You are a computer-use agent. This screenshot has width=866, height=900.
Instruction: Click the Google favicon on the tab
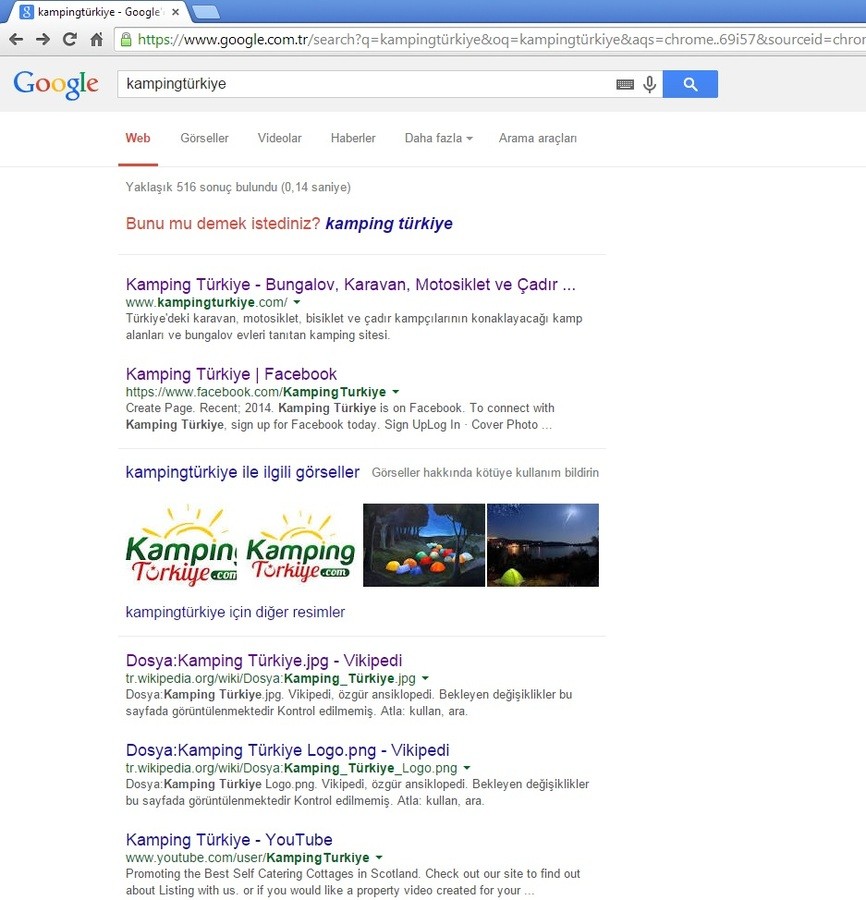tap(26, 12)
